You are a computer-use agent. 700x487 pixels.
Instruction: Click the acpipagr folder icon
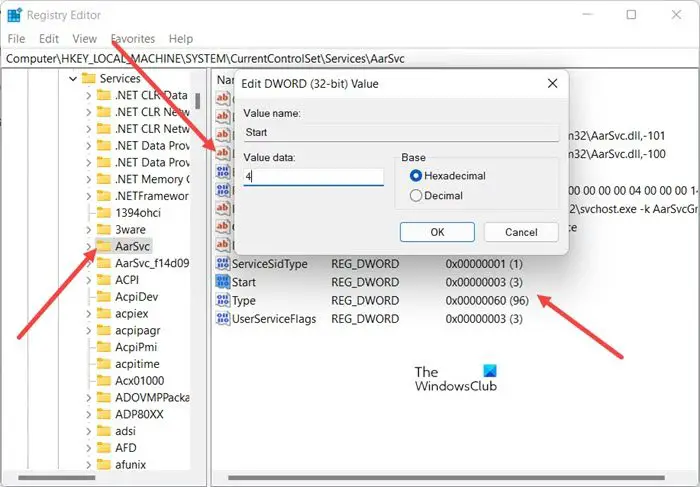tap(104, 330)
